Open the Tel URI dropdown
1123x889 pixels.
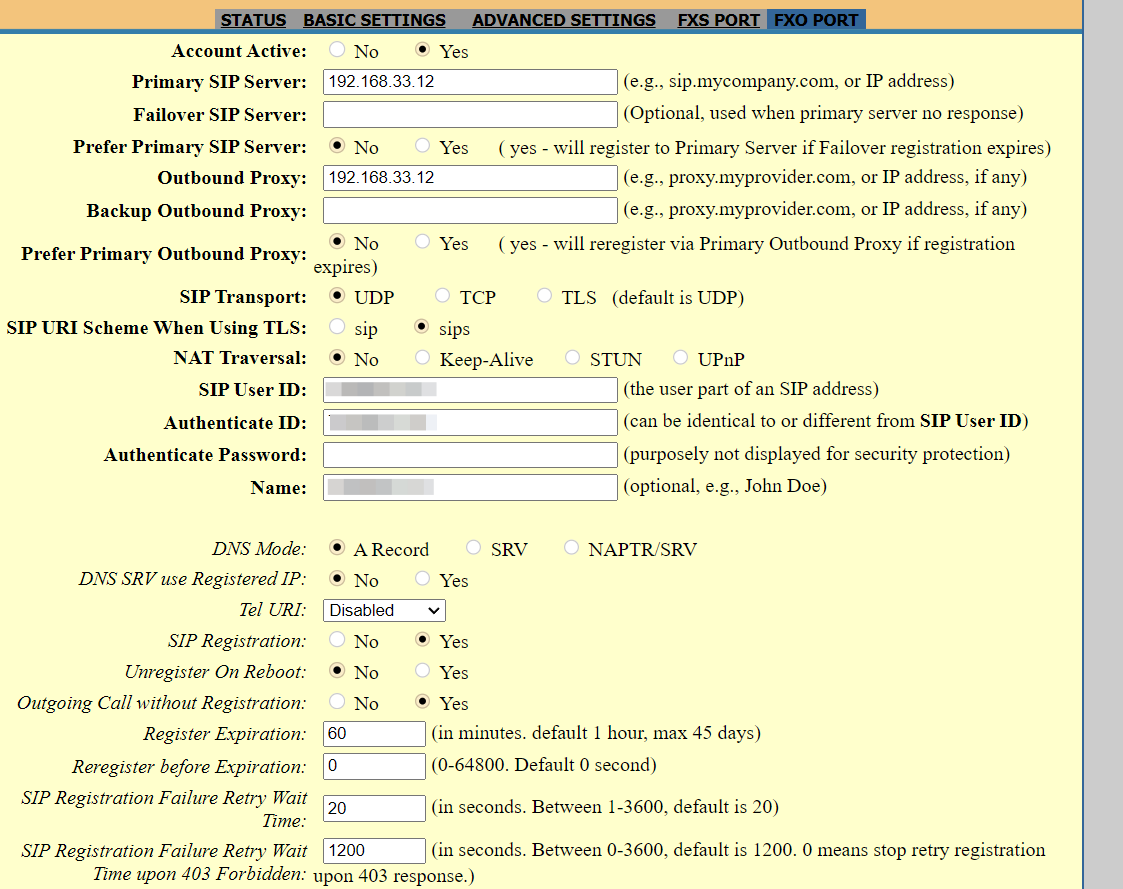[384, 610]
